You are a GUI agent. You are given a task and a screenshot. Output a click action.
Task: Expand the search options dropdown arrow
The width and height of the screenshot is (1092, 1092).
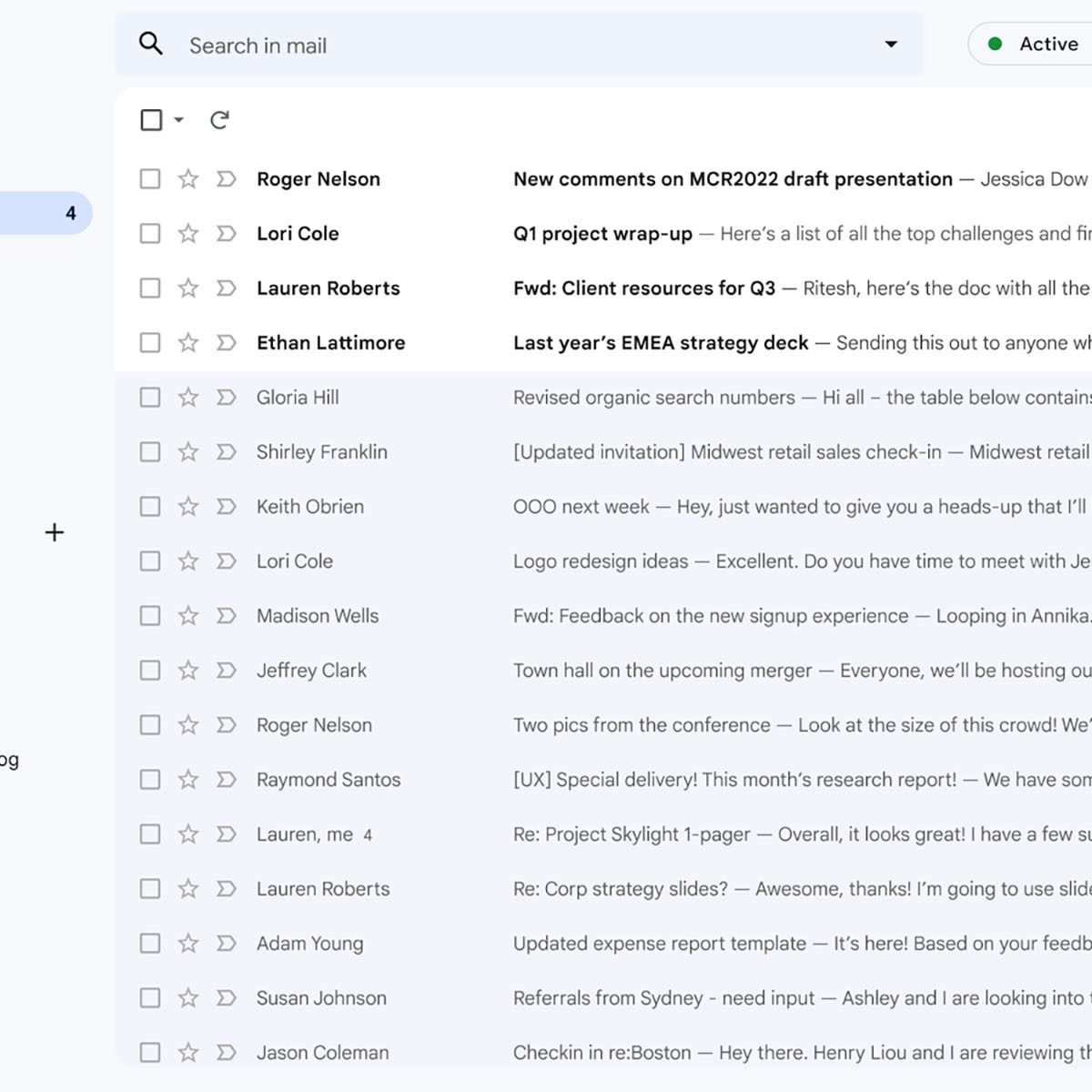coord(891,45)
